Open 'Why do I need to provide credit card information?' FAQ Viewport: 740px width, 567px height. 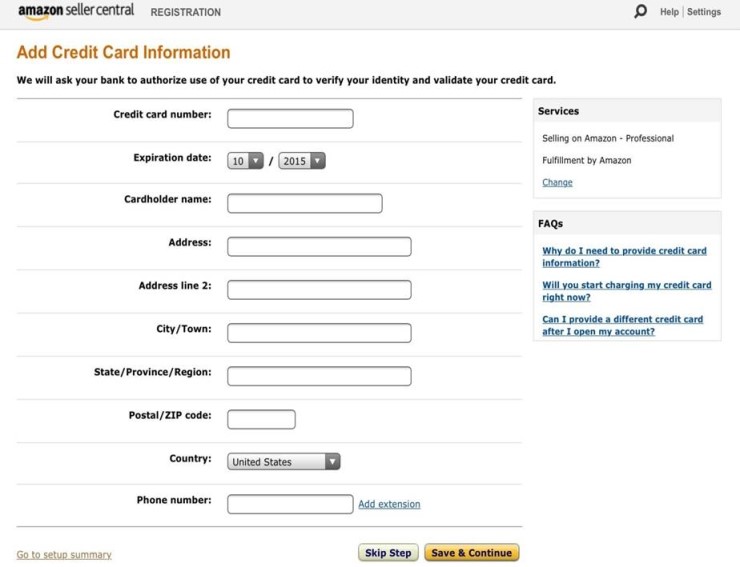point(624,257)
